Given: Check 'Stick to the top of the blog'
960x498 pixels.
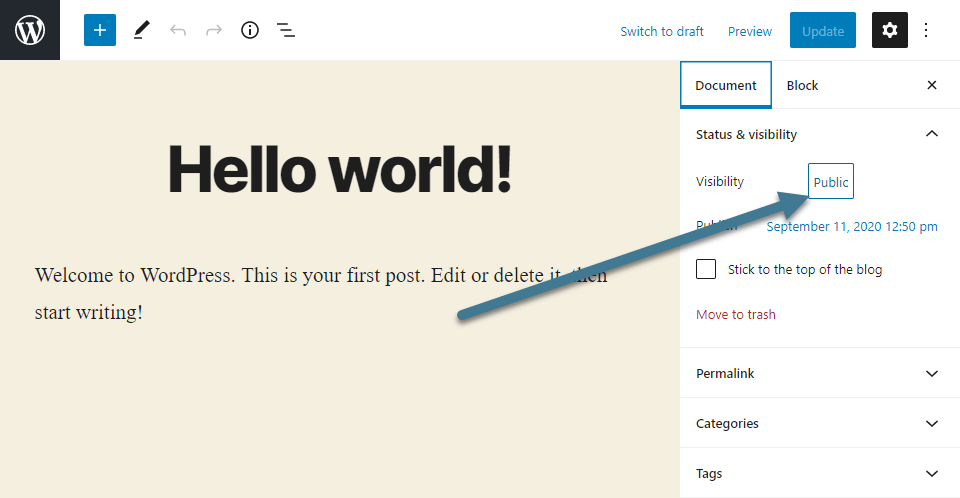Looking at the screenshot, I should (x=706, y=269).
